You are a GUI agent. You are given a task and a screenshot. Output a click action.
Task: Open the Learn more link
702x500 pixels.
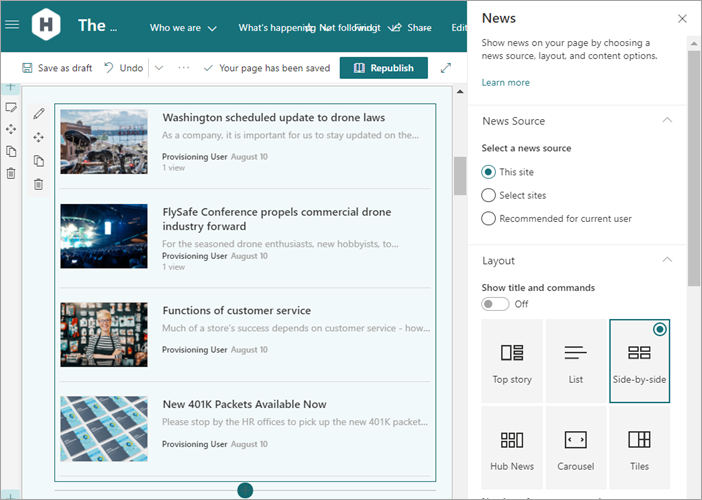[x=505, y=82]
